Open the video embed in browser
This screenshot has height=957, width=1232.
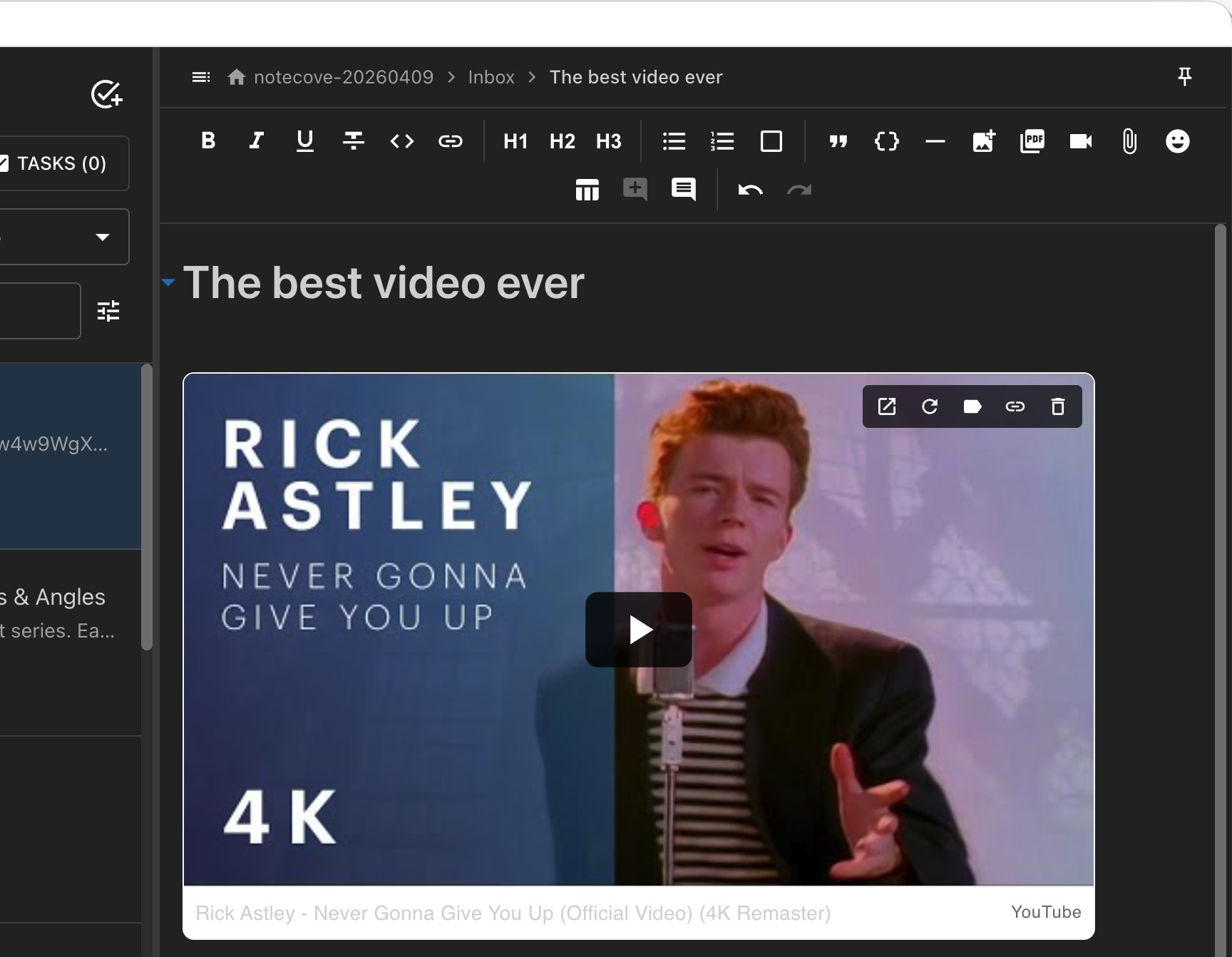887,406
